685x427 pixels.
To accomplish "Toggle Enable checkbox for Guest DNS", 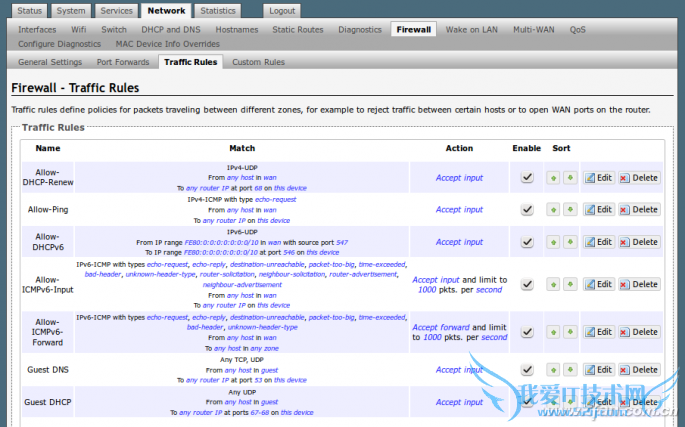I will [x=527, y=370].
